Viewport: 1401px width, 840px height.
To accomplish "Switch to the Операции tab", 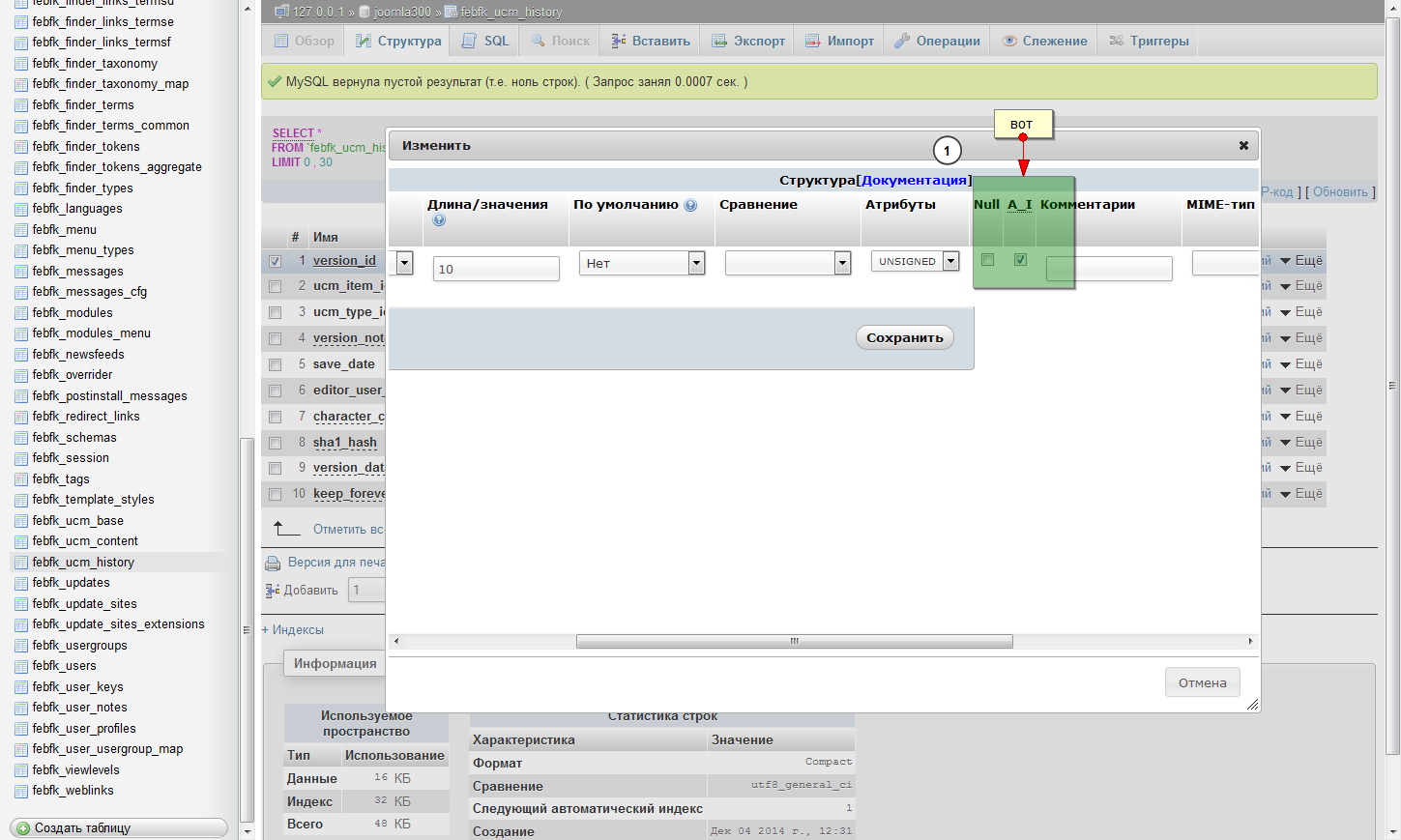I will (937, 42).
